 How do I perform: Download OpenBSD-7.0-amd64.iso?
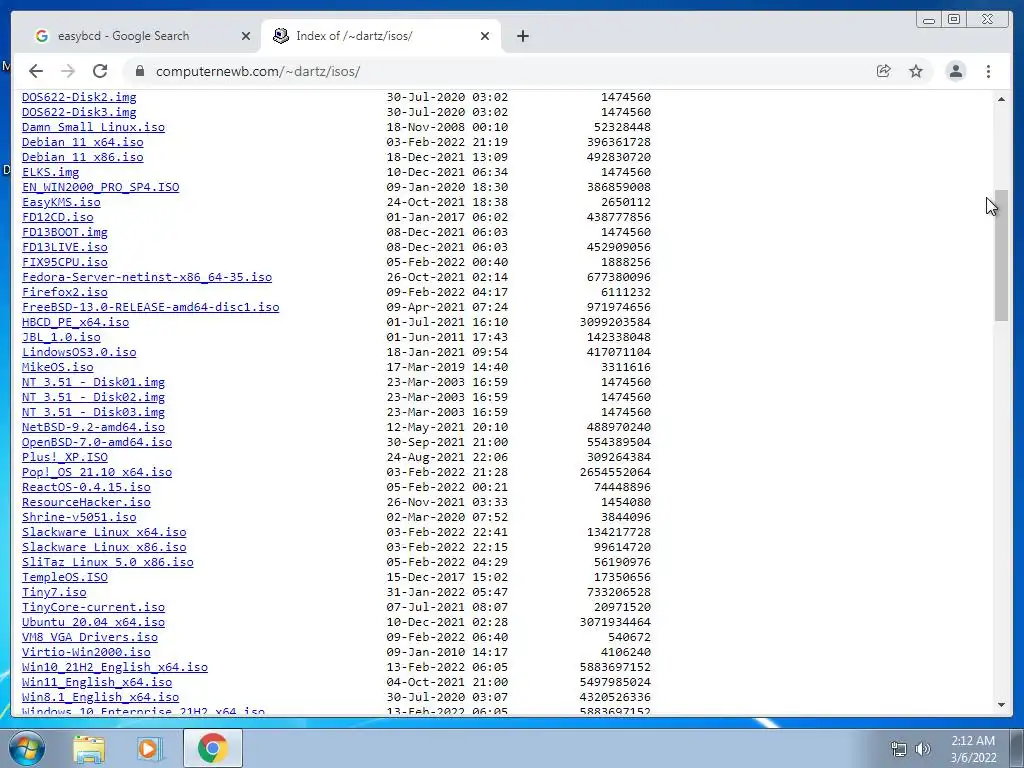[97, 443]
